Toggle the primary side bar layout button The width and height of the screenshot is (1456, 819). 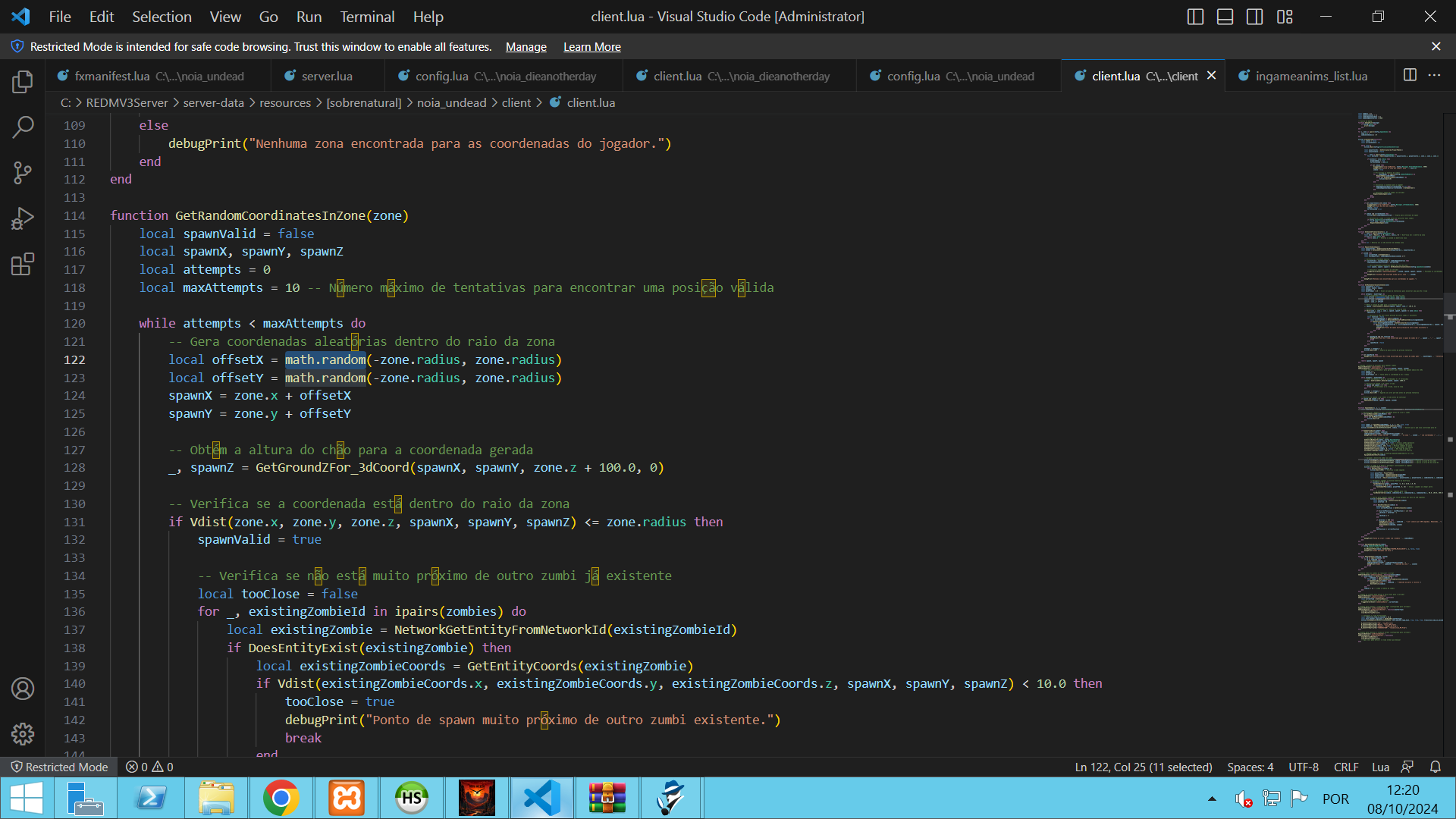(1195, 17)
